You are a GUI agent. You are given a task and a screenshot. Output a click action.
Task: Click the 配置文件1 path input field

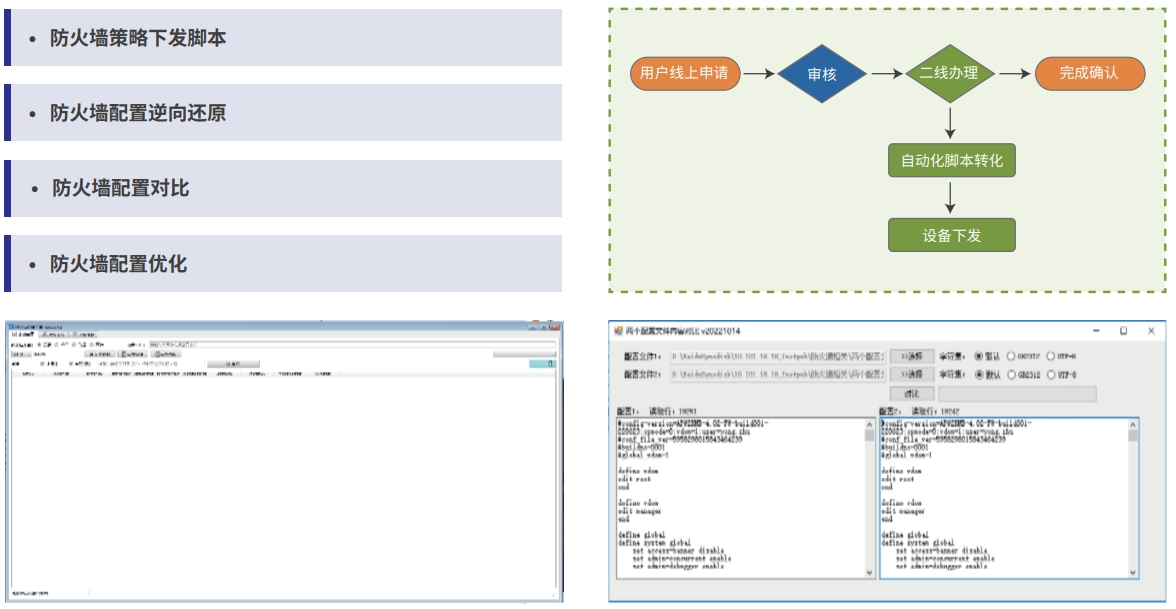pos(777,356)
